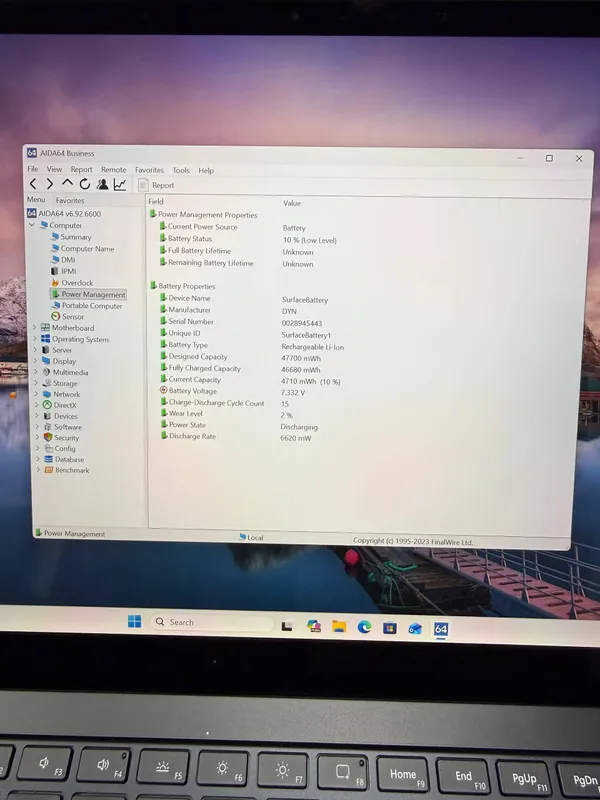Open the Report menu
Image resolution: width=600 pixels, height=800 pixels.
pyautogui.click(x=82, y=169)
